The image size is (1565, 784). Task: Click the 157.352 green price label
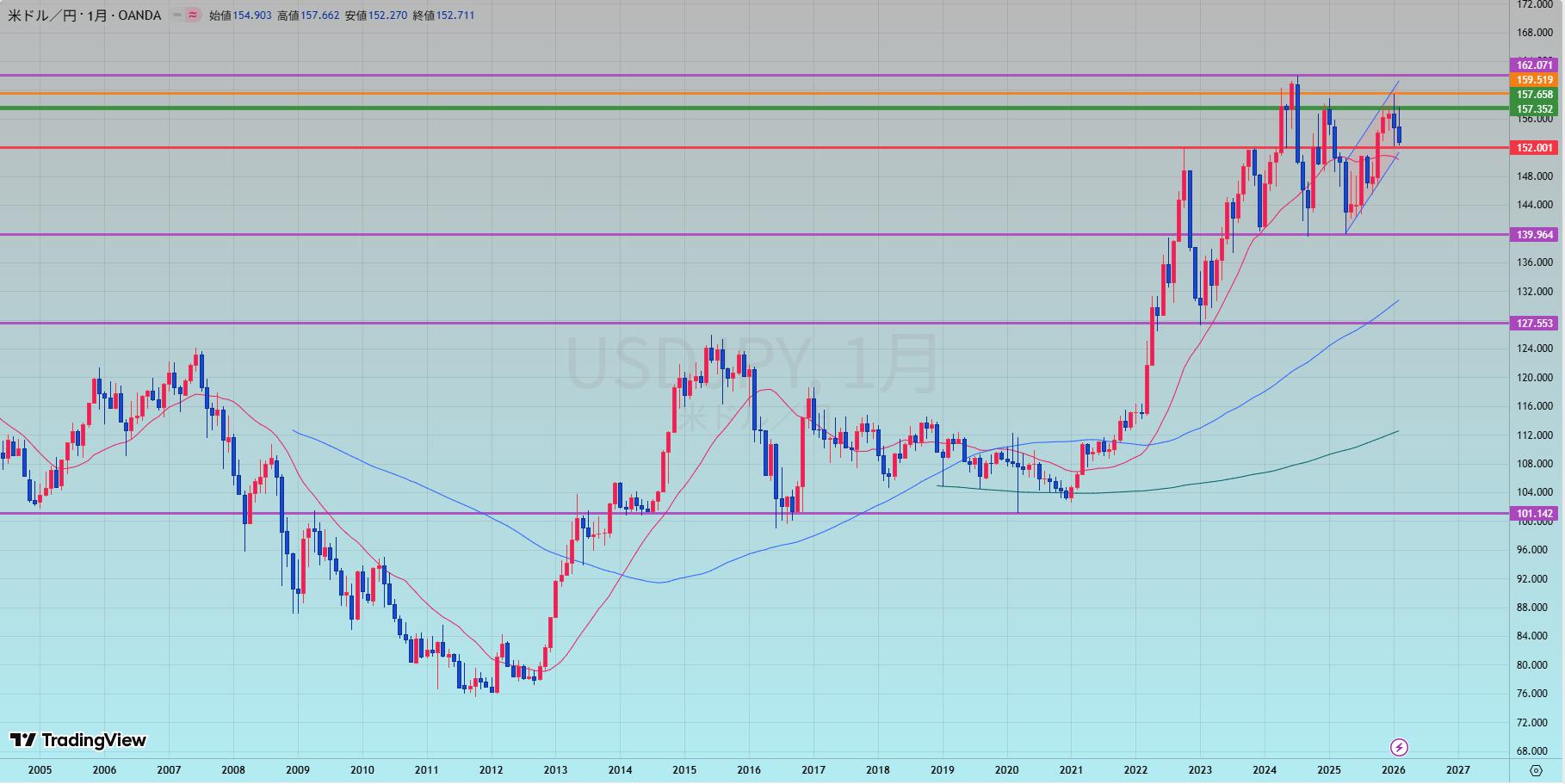click(x=1534, y=109)
